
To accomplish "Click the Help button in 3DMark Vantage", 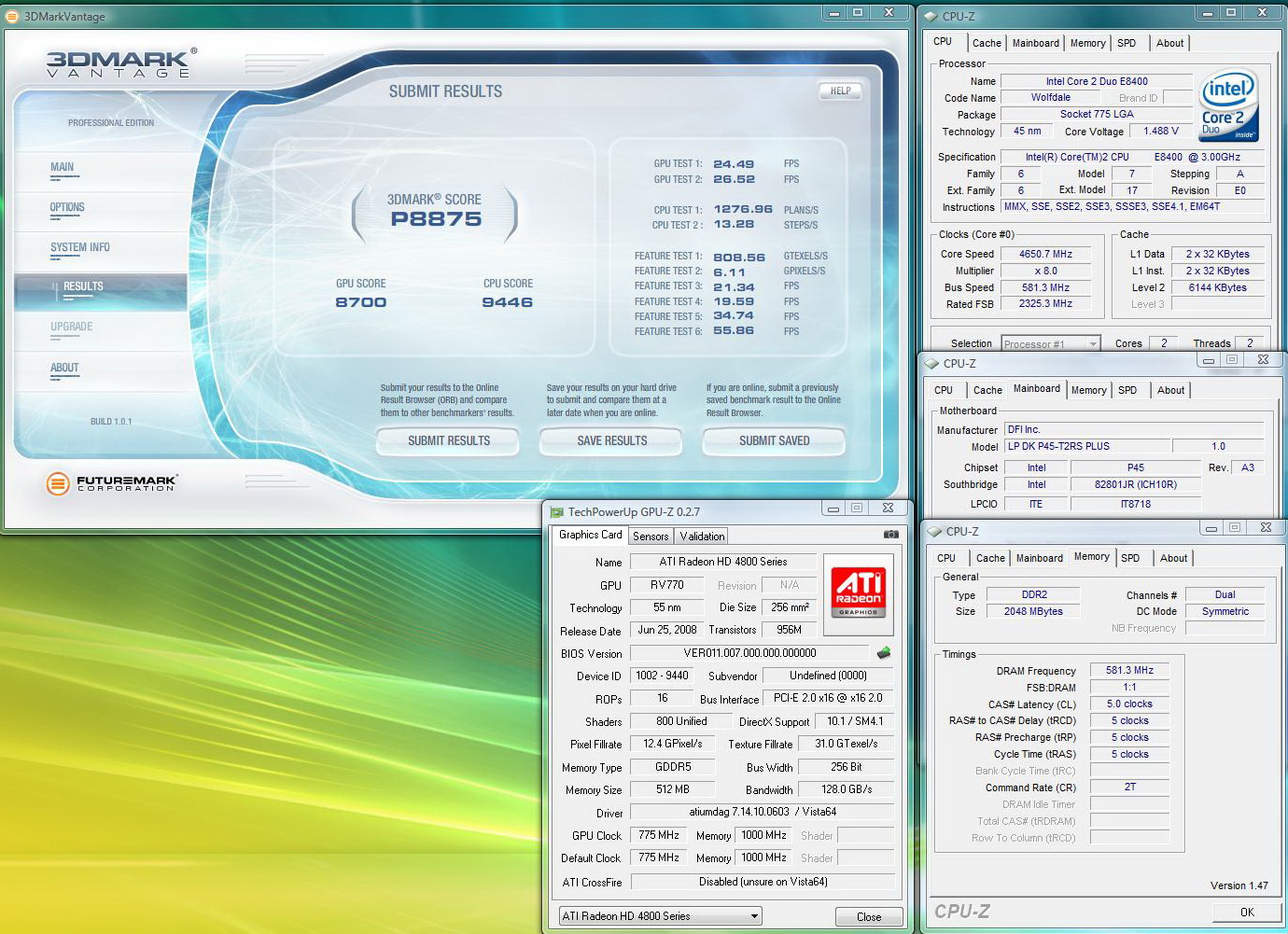I will (x=840, y=91).
